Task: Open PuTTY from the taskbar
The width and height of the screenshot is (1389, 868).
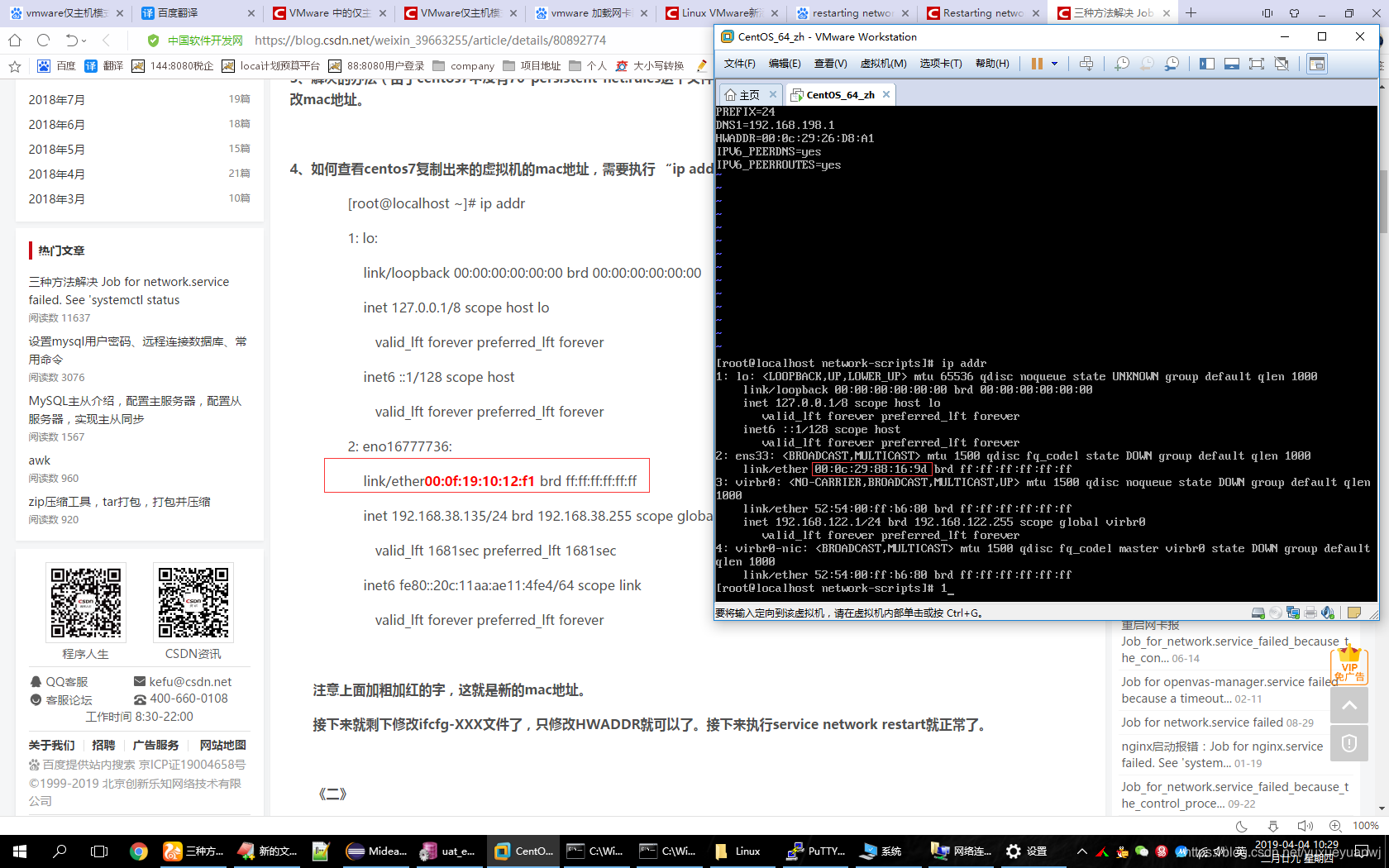Action: (816, 851)
